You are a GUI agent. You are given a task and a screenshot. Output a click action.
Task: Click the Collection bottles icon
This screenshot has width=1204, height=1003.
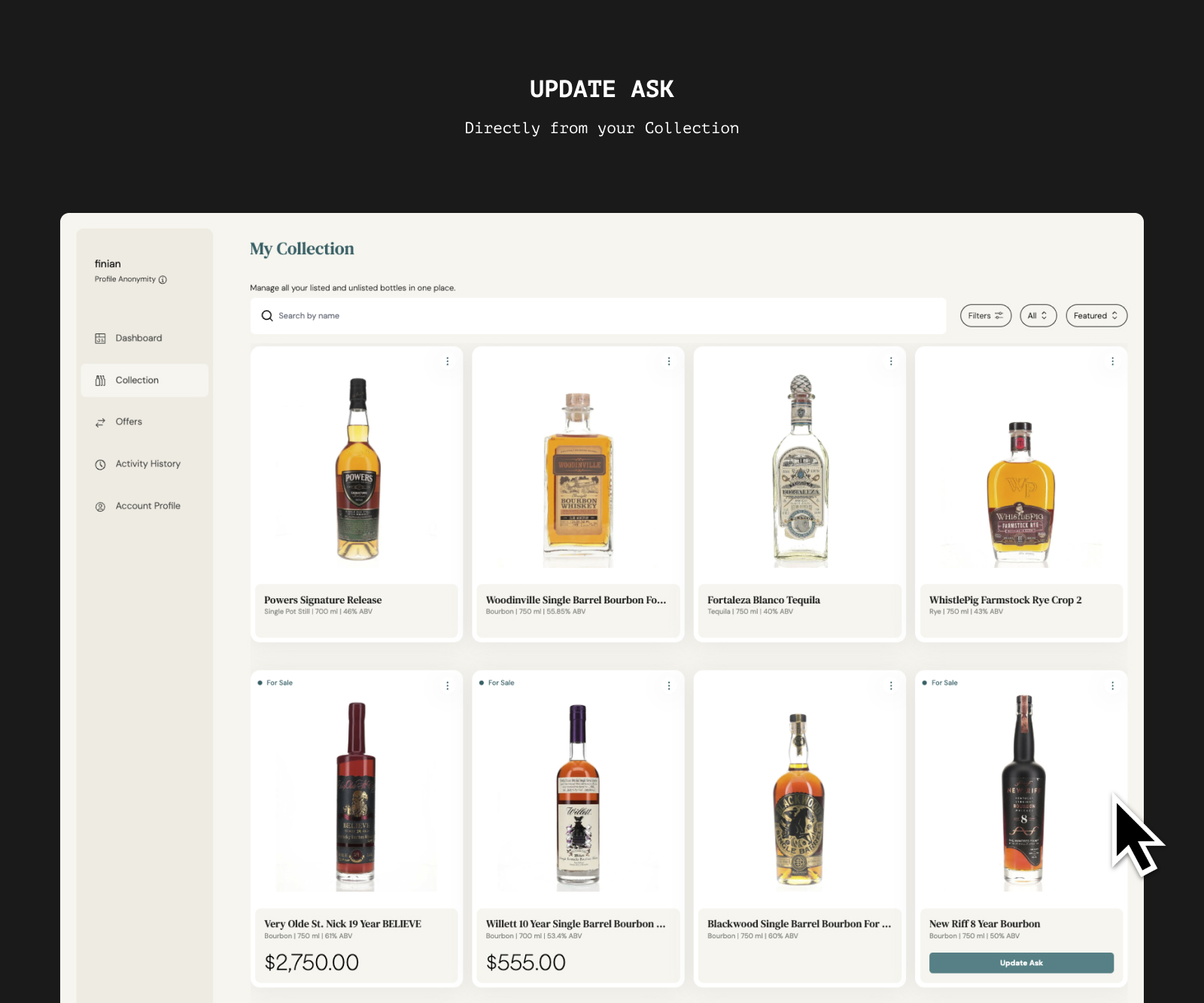[x=100, y=381]
